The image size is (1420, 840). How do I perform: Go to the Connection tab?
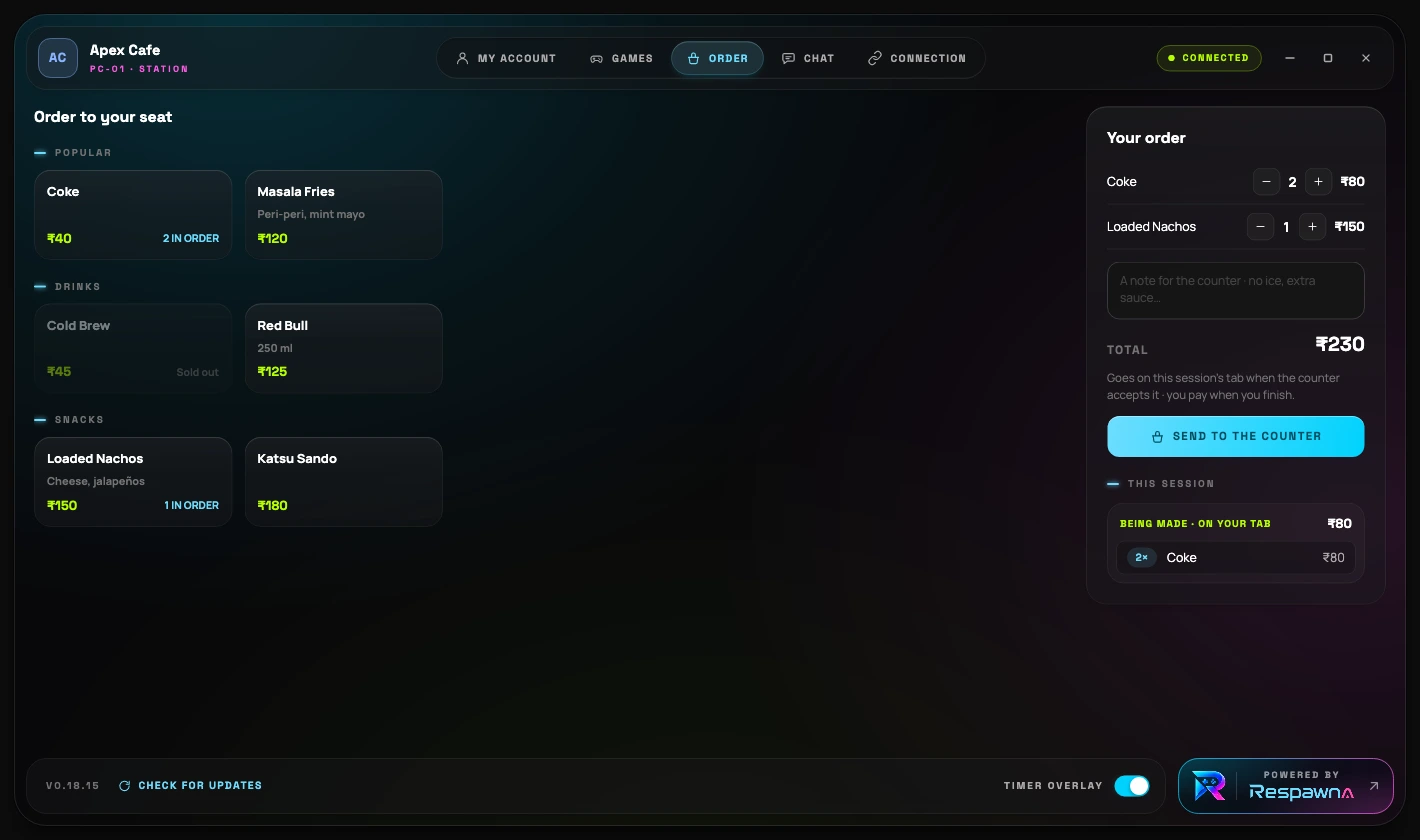pos(917,58)
